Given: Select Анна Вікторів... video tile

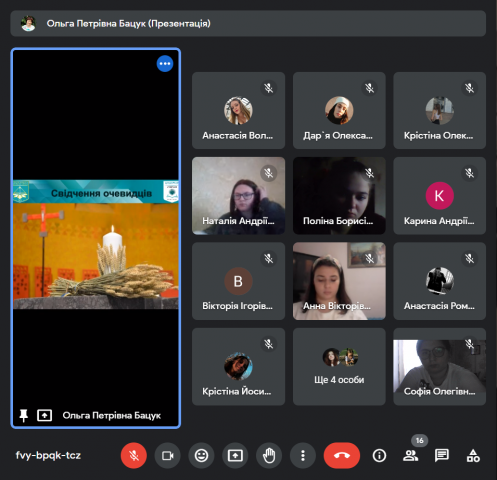Looking at the screenshot, I should [x=339, y=281].
